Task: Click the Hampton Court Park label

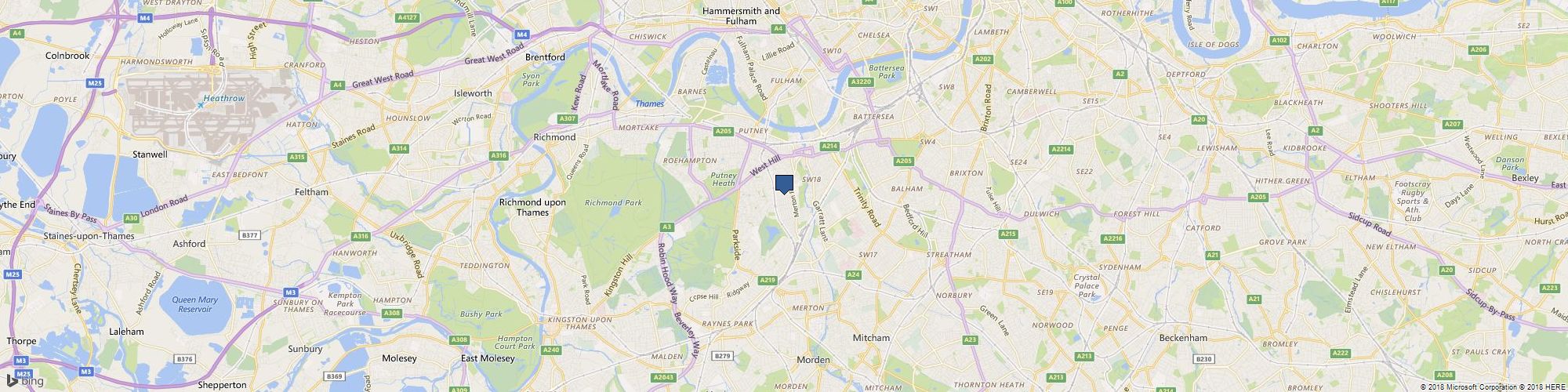Action: 516,342
